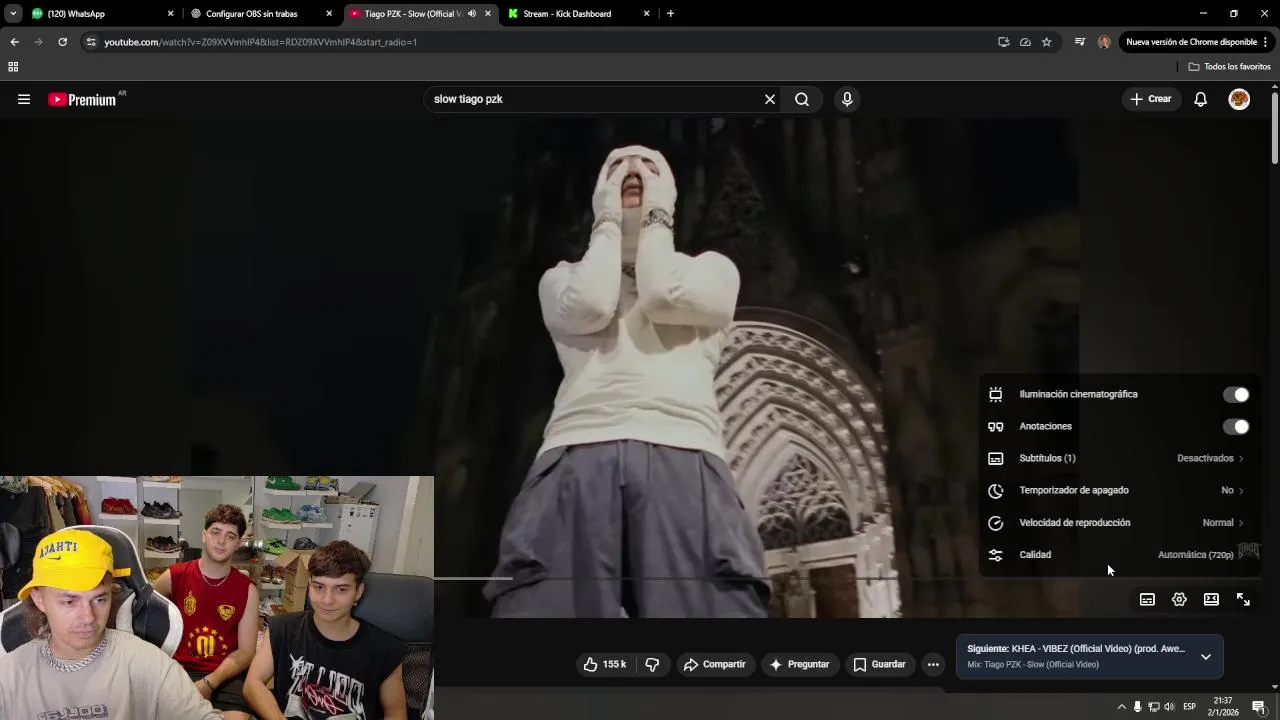The image size is (1280, 720).
Task: Go to YouTube Premium home logo
Action: (82, 99)
